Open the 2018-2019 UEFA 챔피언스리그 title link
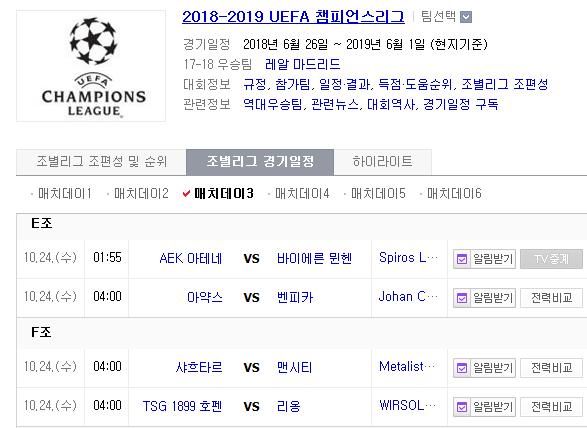This screenshot has height=428, width=587. pos(293,17)
